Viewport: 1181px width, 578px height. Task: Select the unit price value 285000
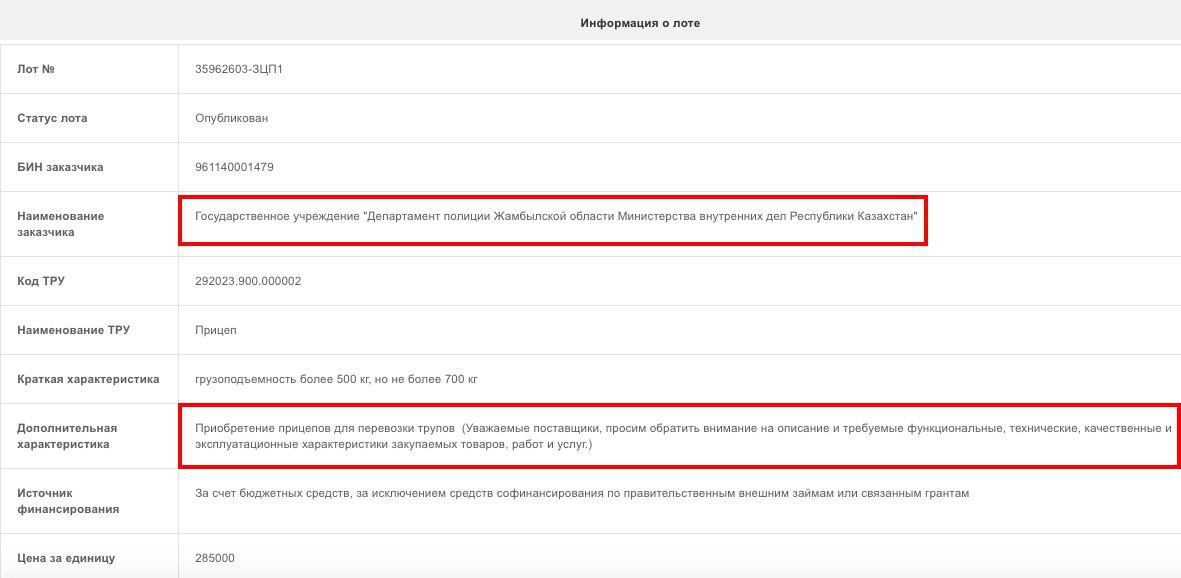[215, 558]
